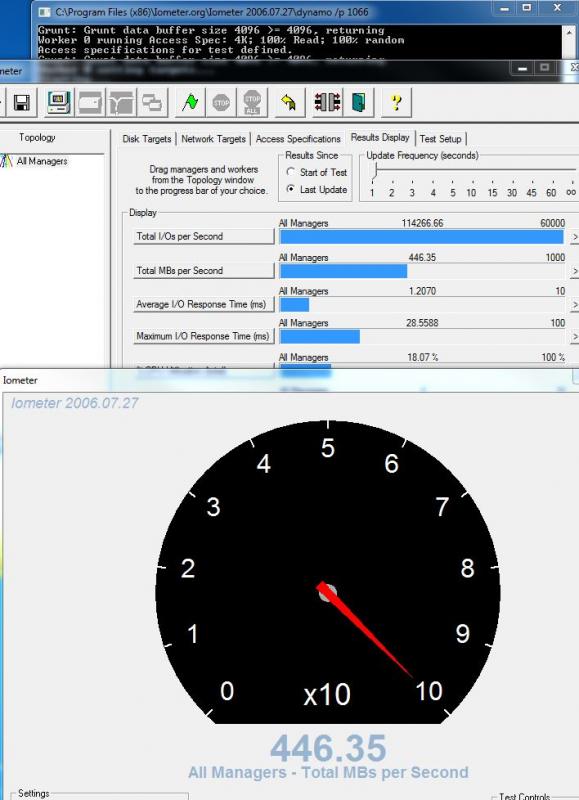Image resolution: width=579 pixels, height=800 pixels.
Task: Click the Average I/O Response Time bar
Action: 422,305
